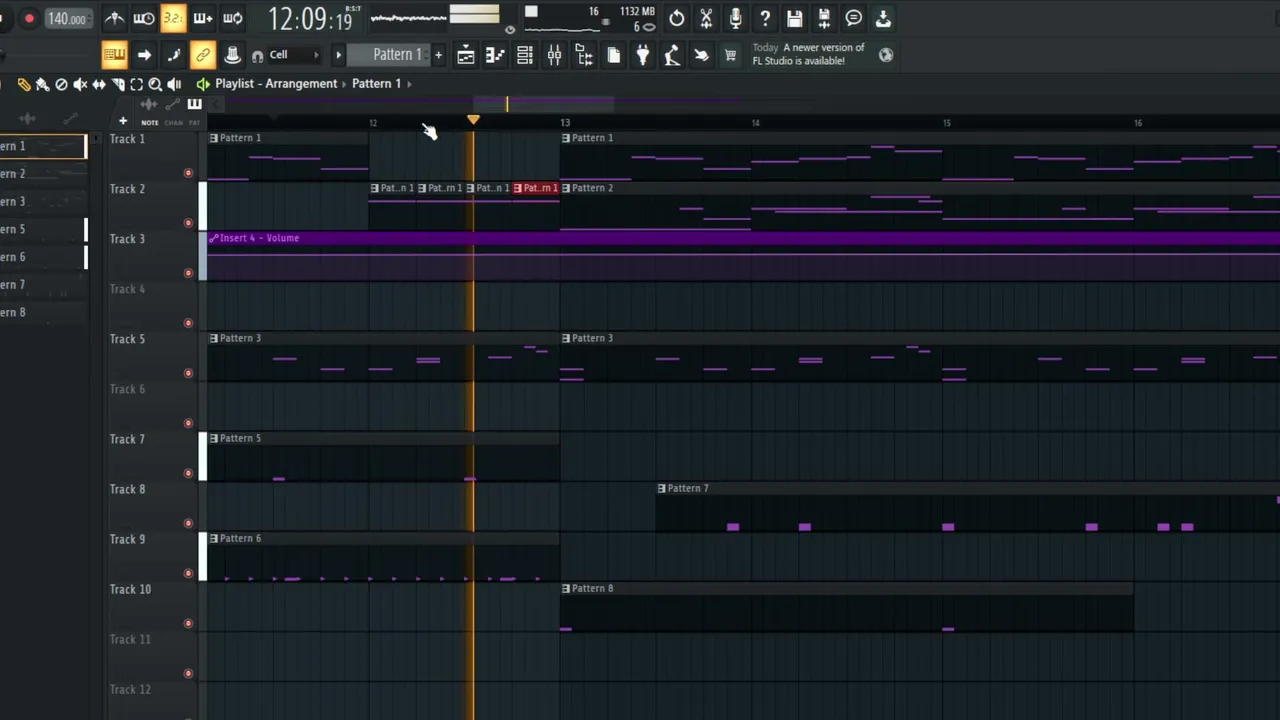The image size is (1280, 720).
Task: Open the Pattern 2 clip menu
Action: pos(566,188)
